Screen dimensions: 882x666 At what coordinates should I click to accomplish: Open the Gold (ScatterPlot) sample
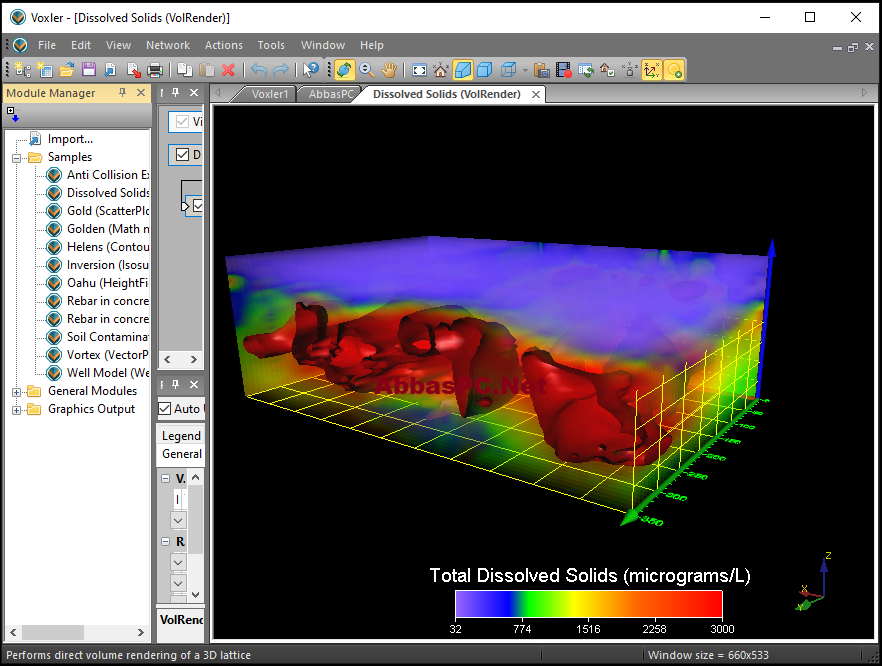click(x=107, y=211)
